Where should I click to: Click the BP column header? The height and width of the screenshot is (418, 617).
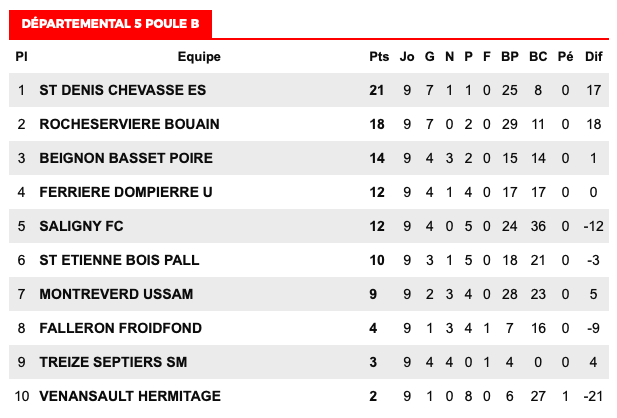(510, 57)
